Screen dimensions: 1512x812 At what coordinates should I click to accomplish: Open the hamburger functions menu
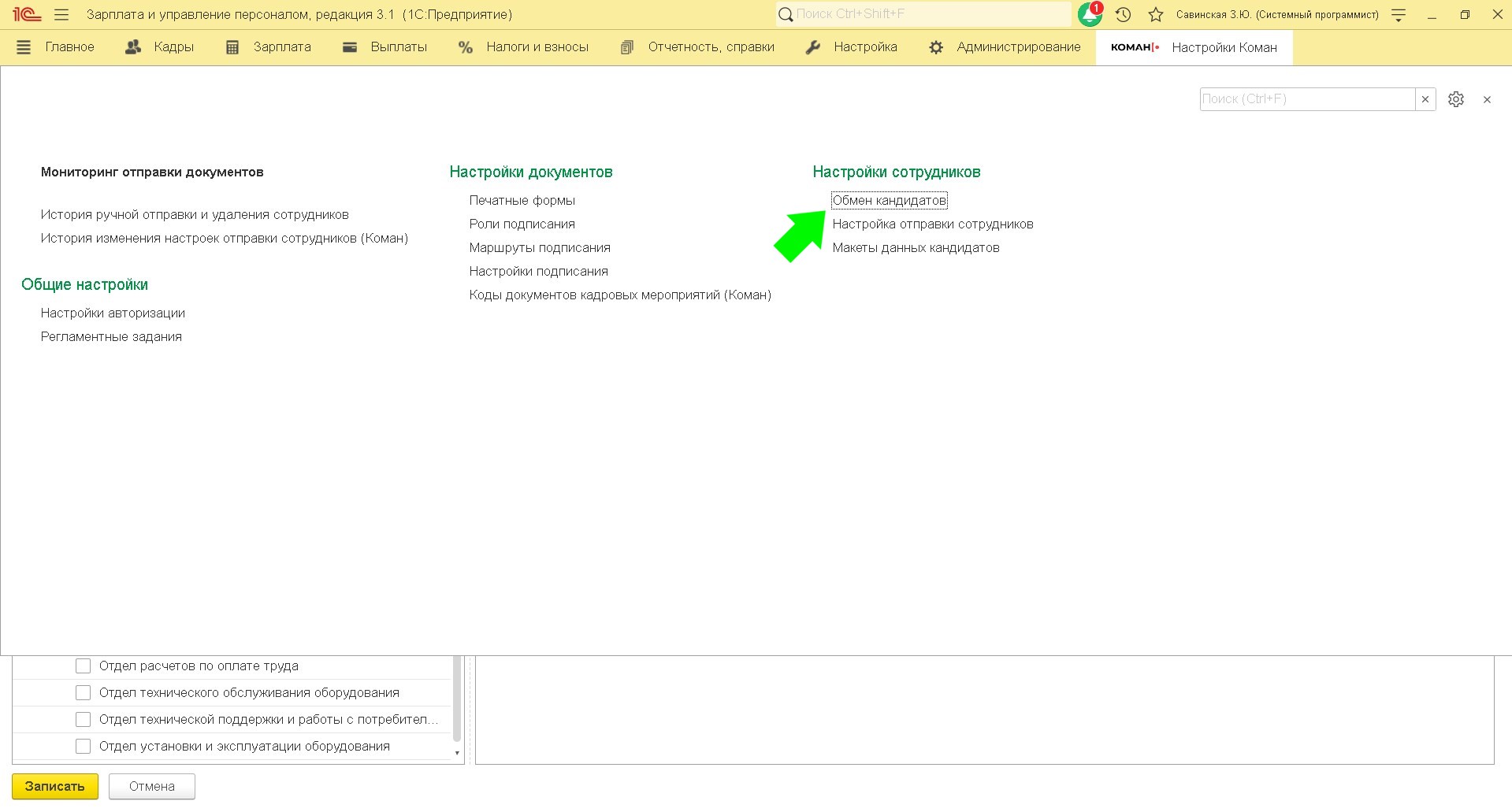tap(61, 15)
